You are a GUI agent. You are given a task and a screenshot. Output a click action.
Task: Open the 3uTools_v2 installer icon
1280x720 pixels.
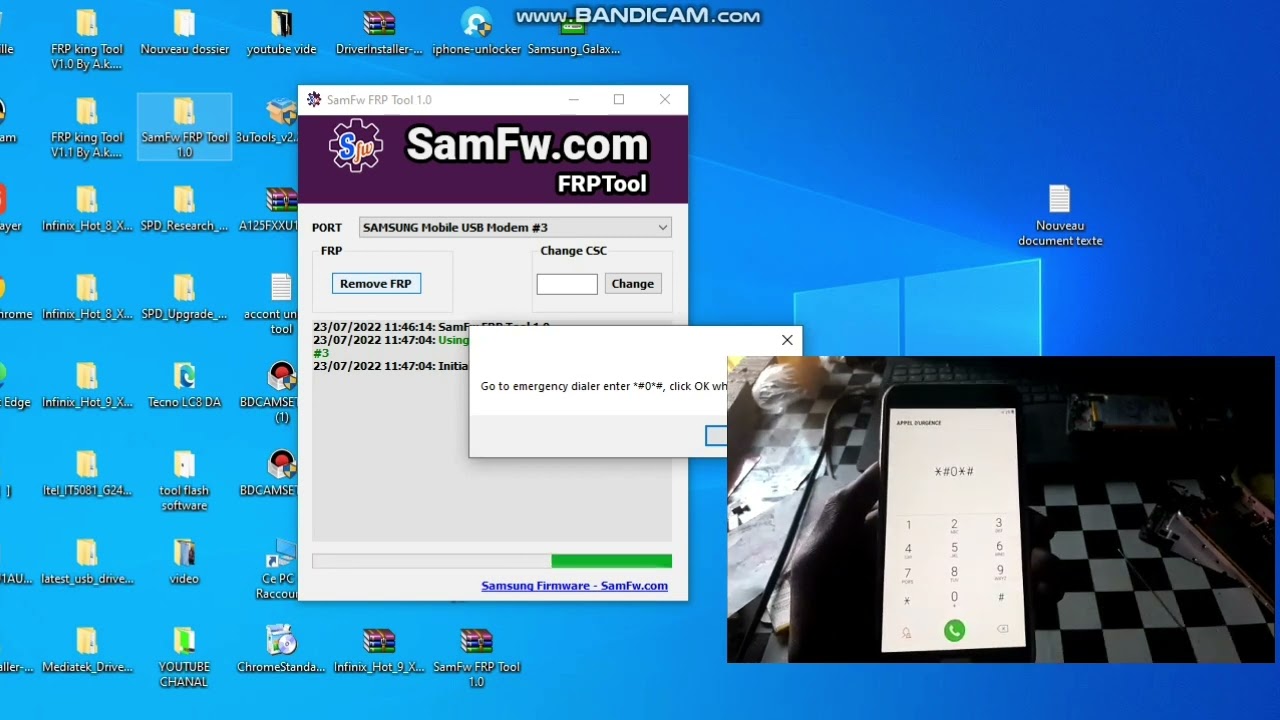[x=282, y=121]
